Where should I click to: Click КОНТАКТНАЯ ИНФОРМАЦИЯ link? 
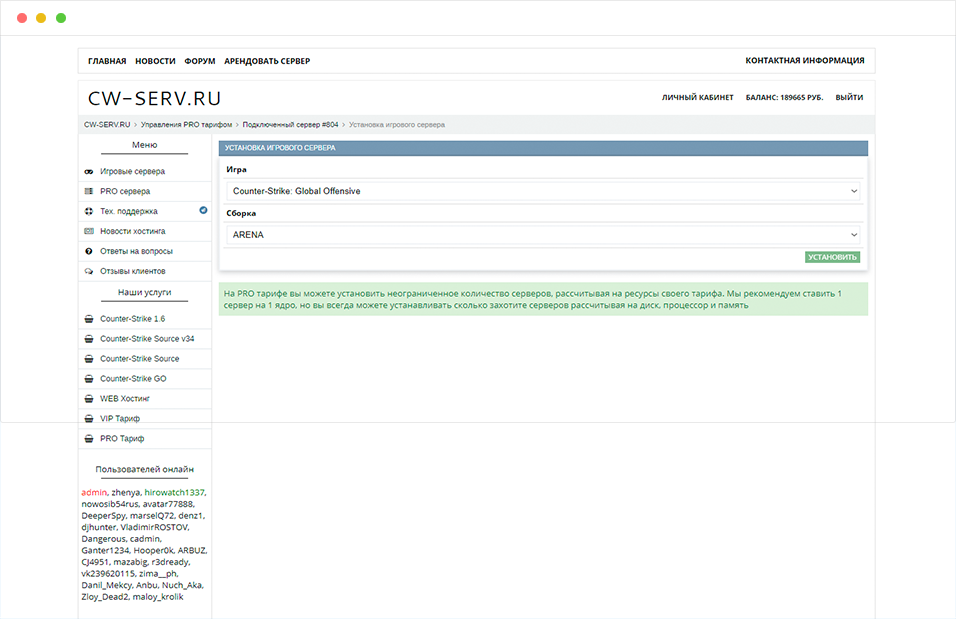(x=804, y=61)
